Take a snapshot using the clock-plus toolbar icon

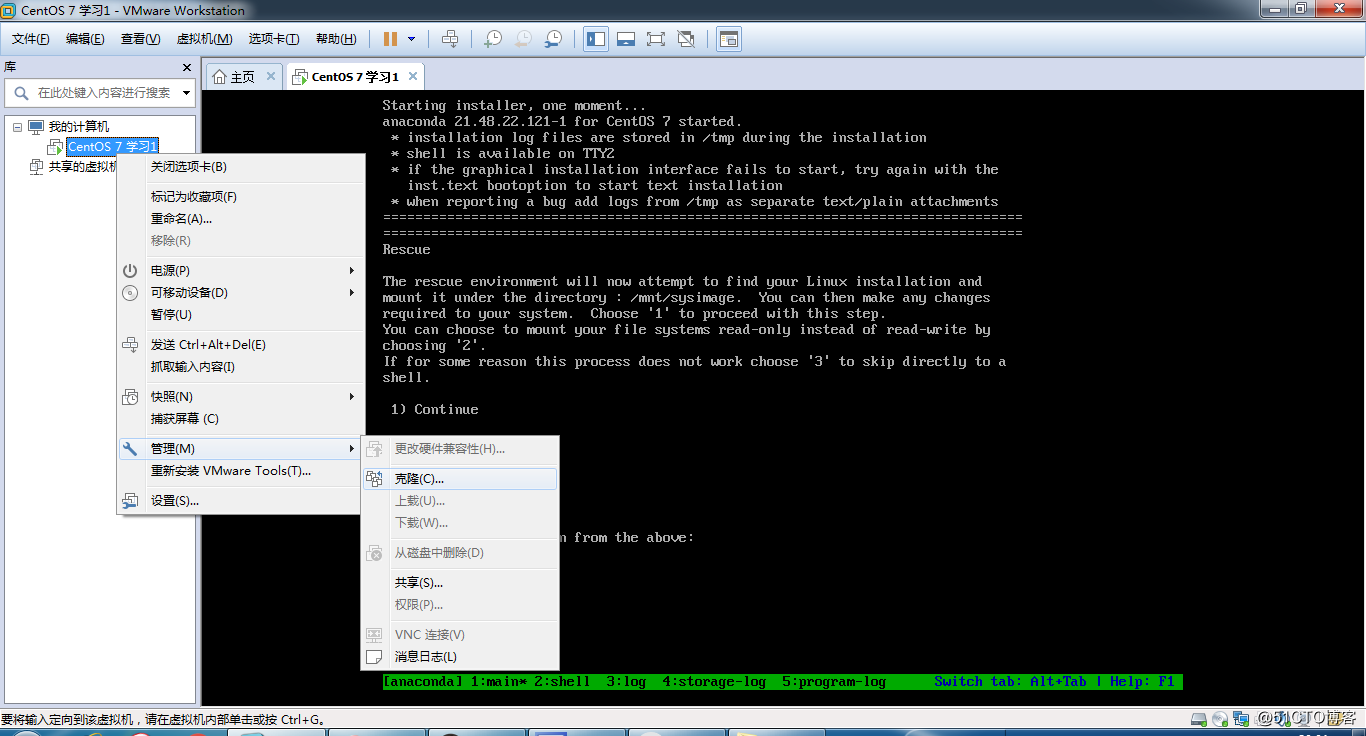click(x=493, y=39)
